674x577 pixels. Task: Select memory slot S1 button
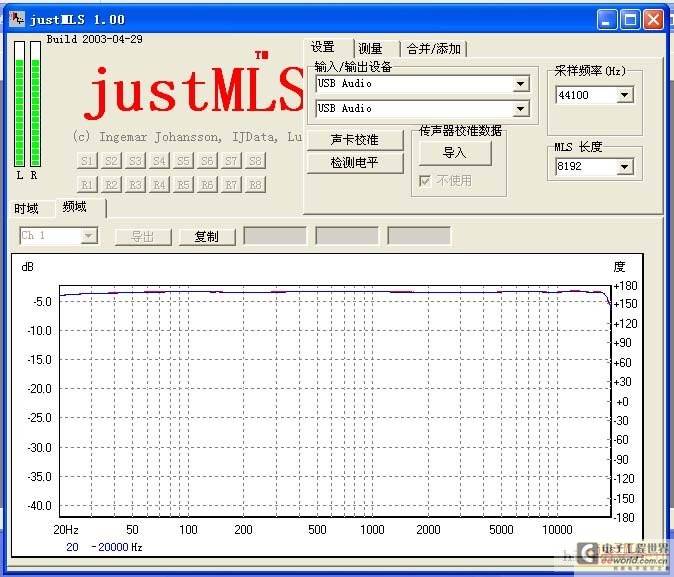(x=87, y=161)
